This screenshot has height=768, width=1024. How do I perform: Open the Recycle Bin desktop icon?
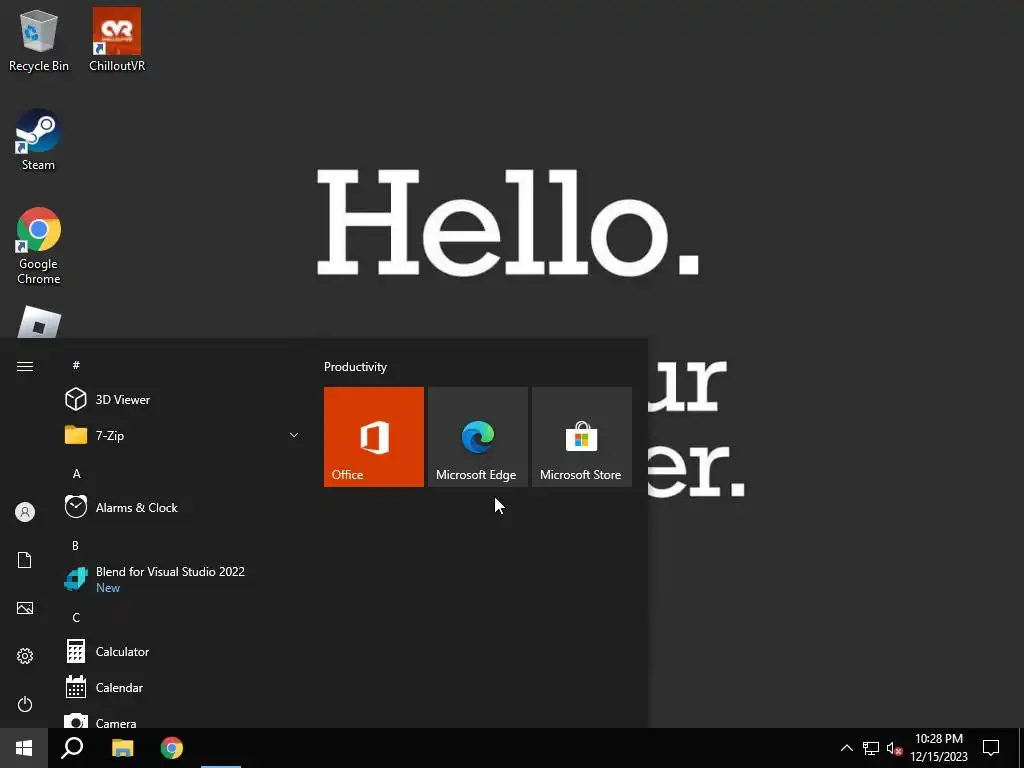coord(39,40)
